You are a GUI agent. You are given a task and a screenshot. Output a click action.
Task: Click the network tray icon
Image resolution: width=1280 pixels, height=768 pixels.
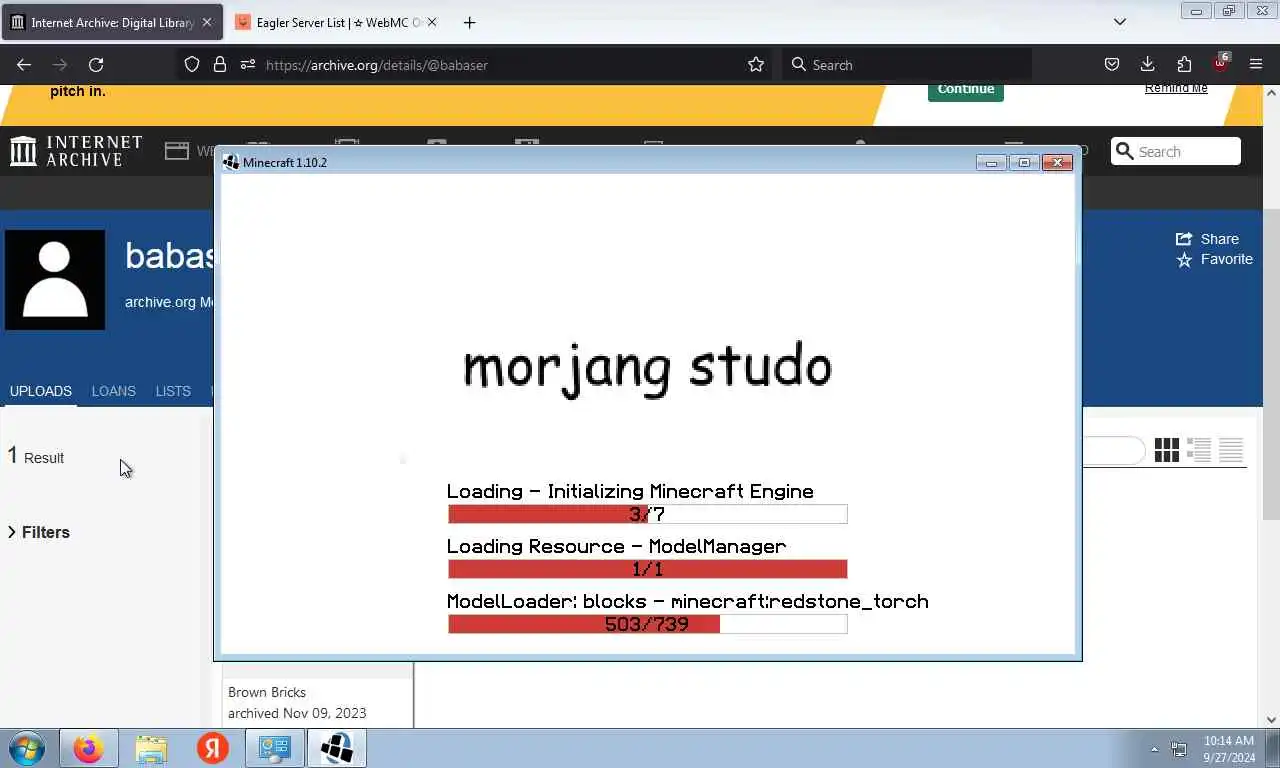coord(1179,749)
